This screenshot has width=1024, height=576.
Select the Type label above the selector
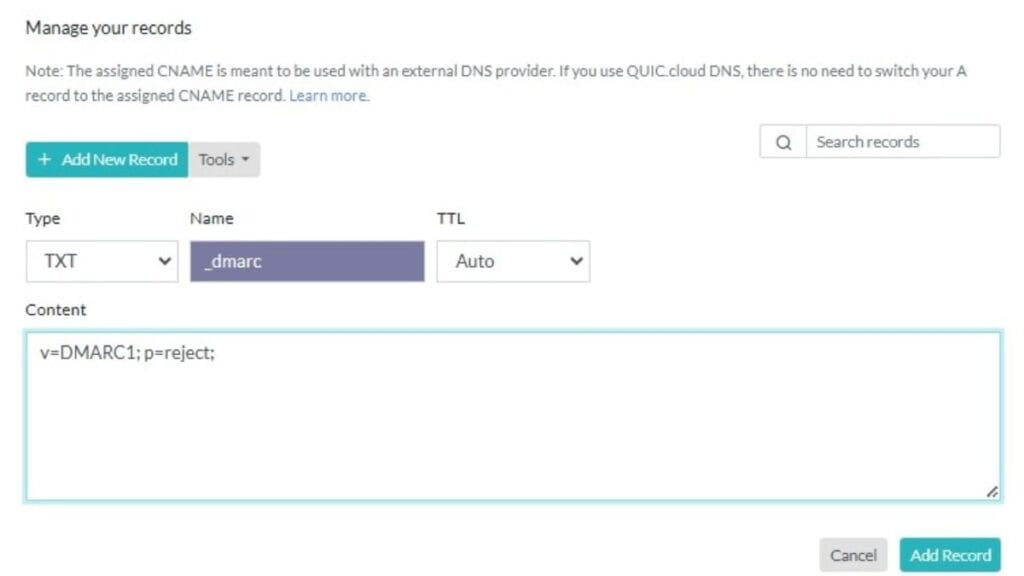pos(42,218)
